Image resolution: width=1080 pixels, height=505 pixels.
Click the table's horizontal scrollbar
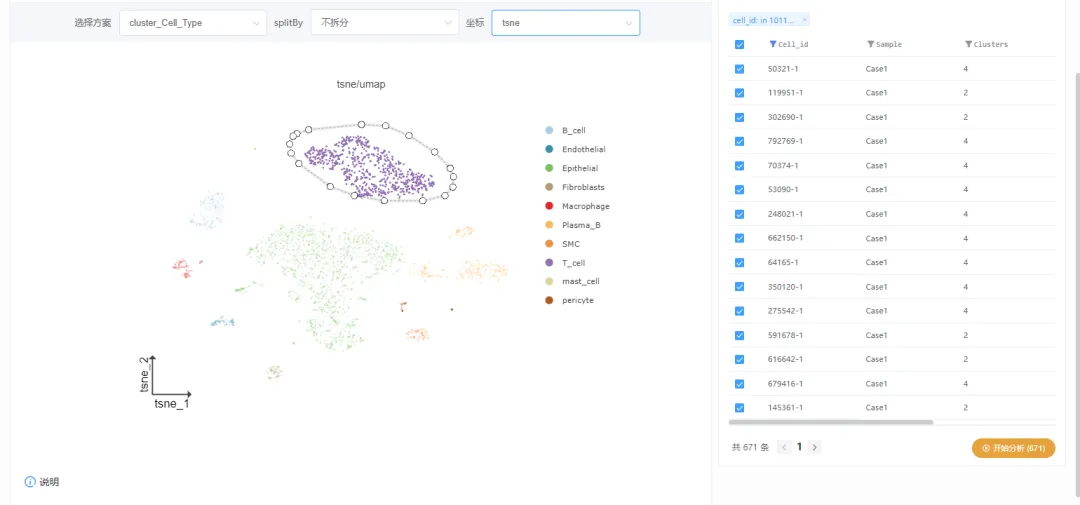coord(830,422)
